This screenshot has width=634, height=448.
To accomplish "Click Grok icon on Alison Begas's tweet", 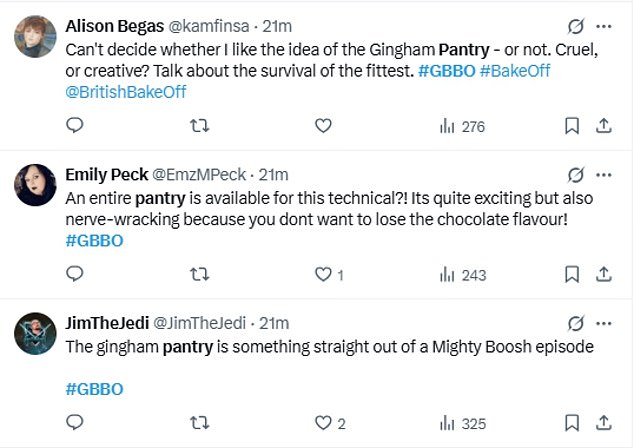I will (x=575, y=27).
